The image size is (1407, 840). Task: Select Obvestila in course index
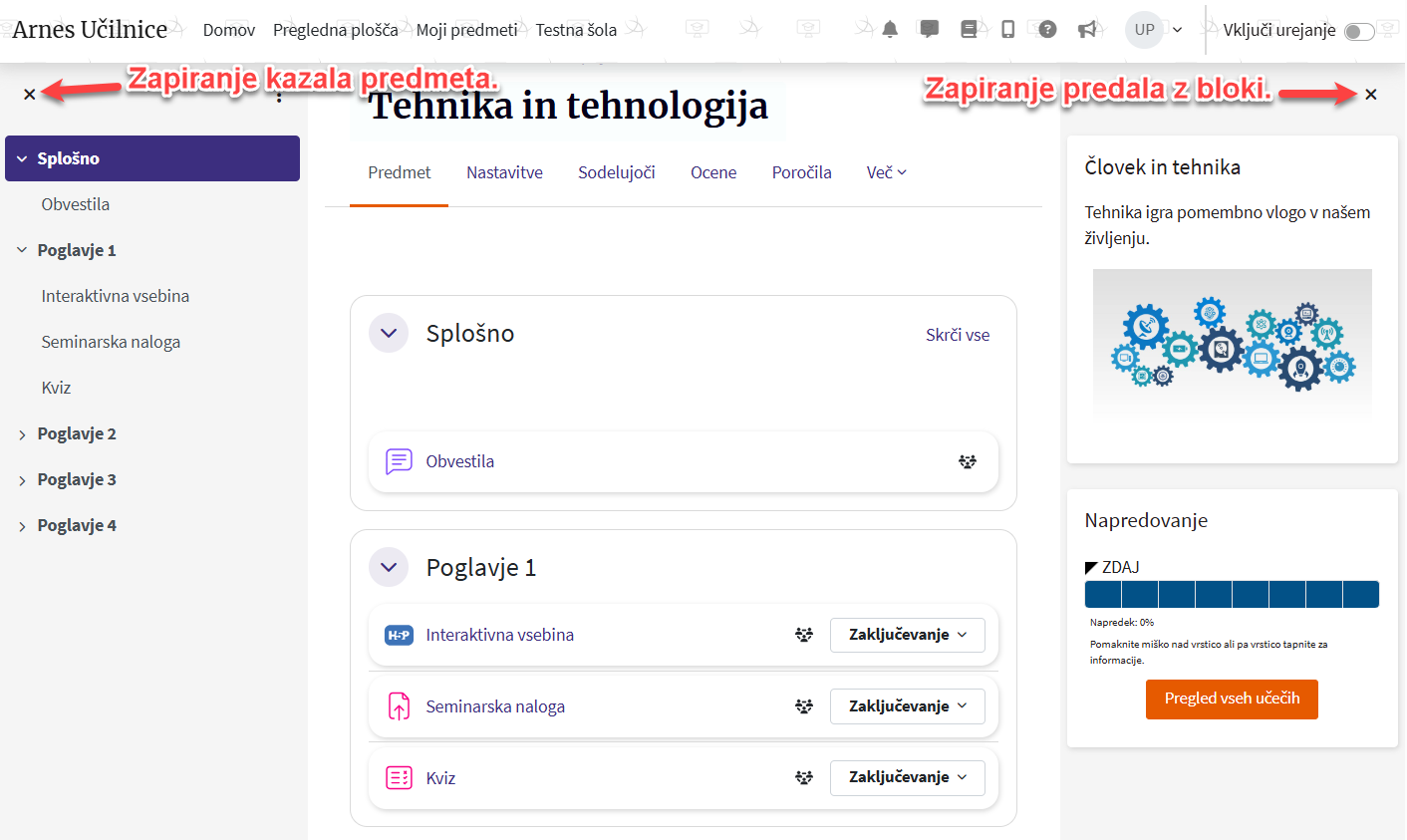point(76,204)
